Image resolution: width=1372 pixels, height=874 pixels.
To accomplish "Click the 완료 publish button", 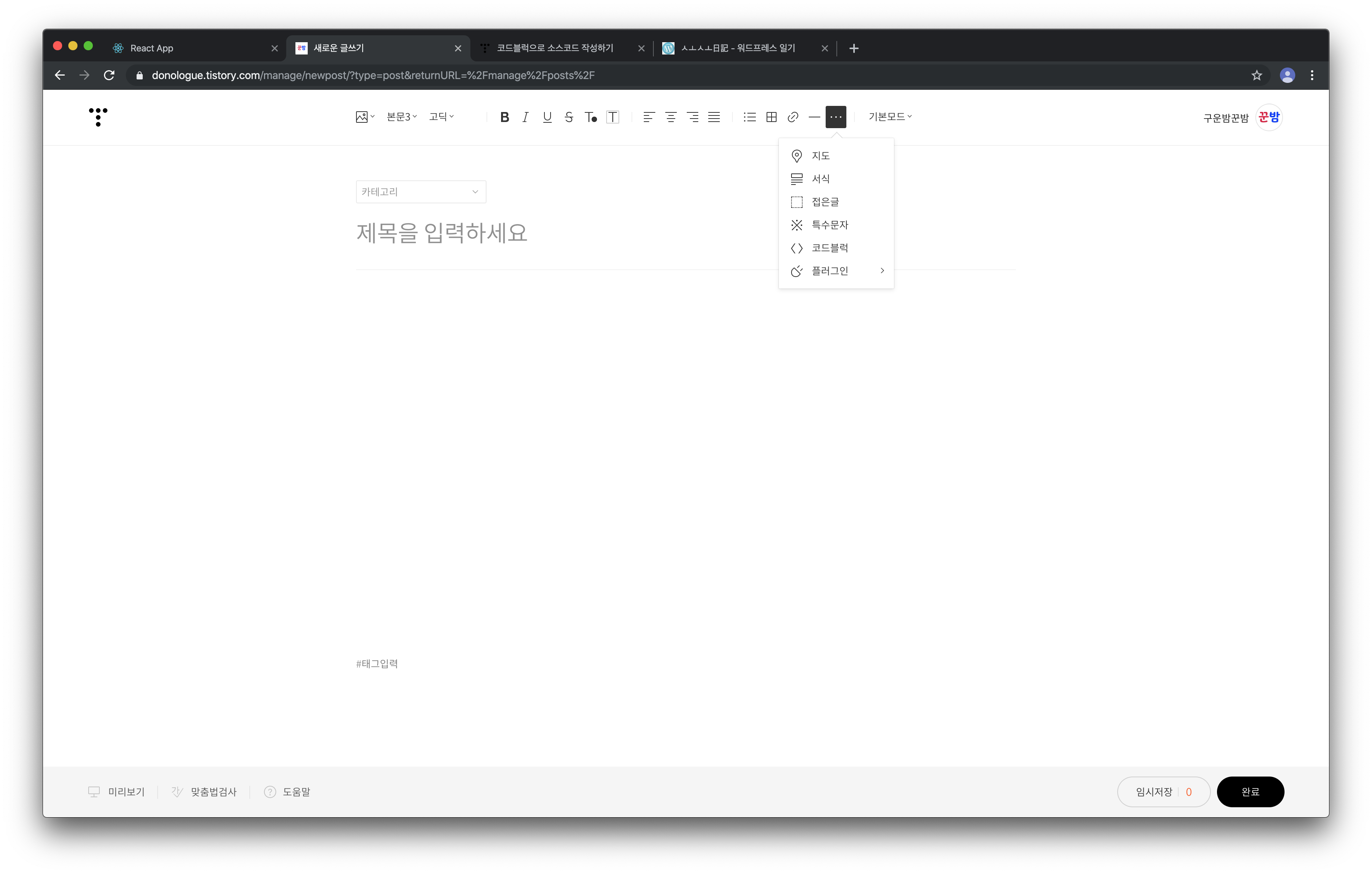I will pos(1250,792).
